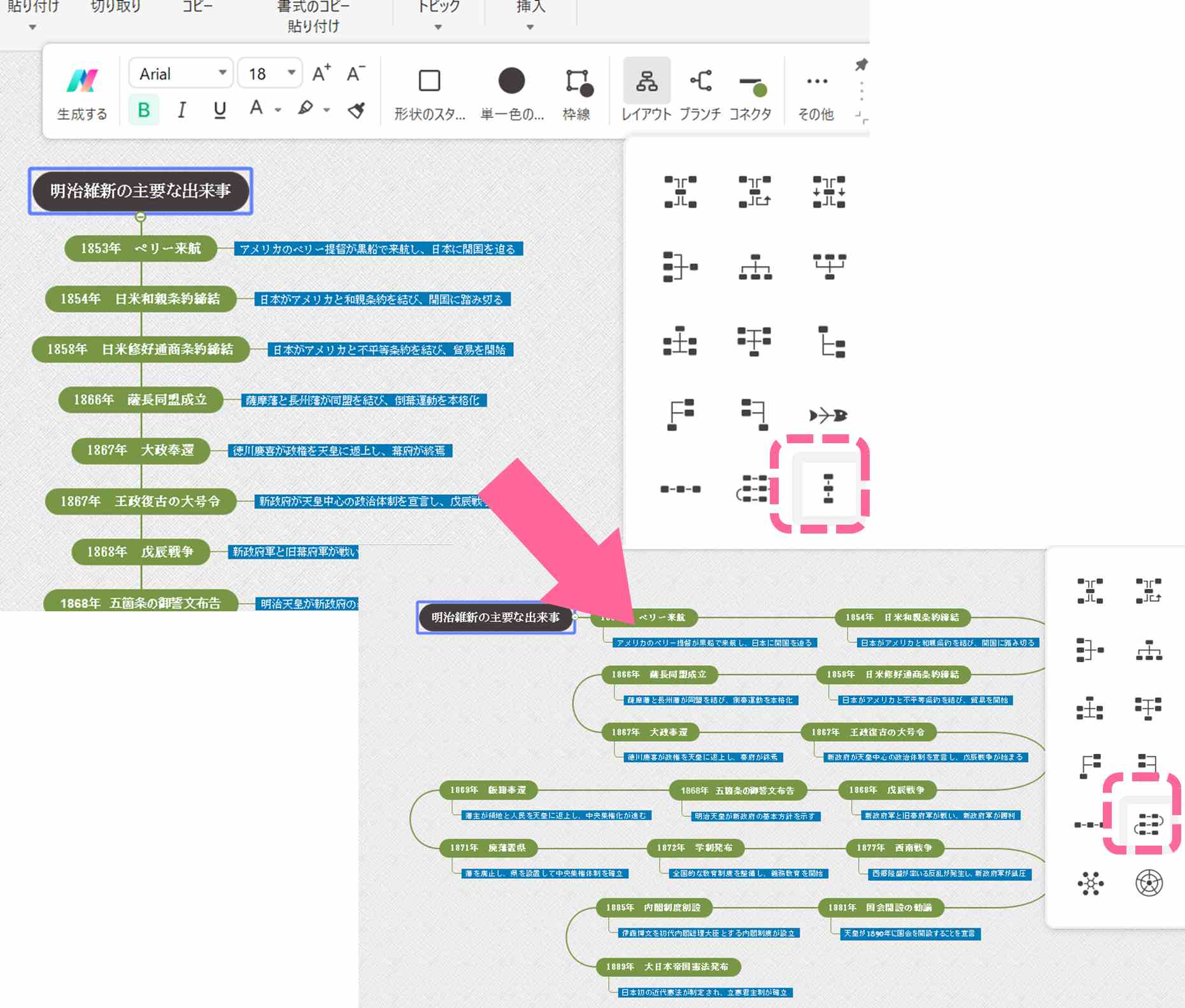Screen dimensions: 1185x1008
Task: Select topic 1868年 戊辰戦争 in upper map
Action: point(141,551)
